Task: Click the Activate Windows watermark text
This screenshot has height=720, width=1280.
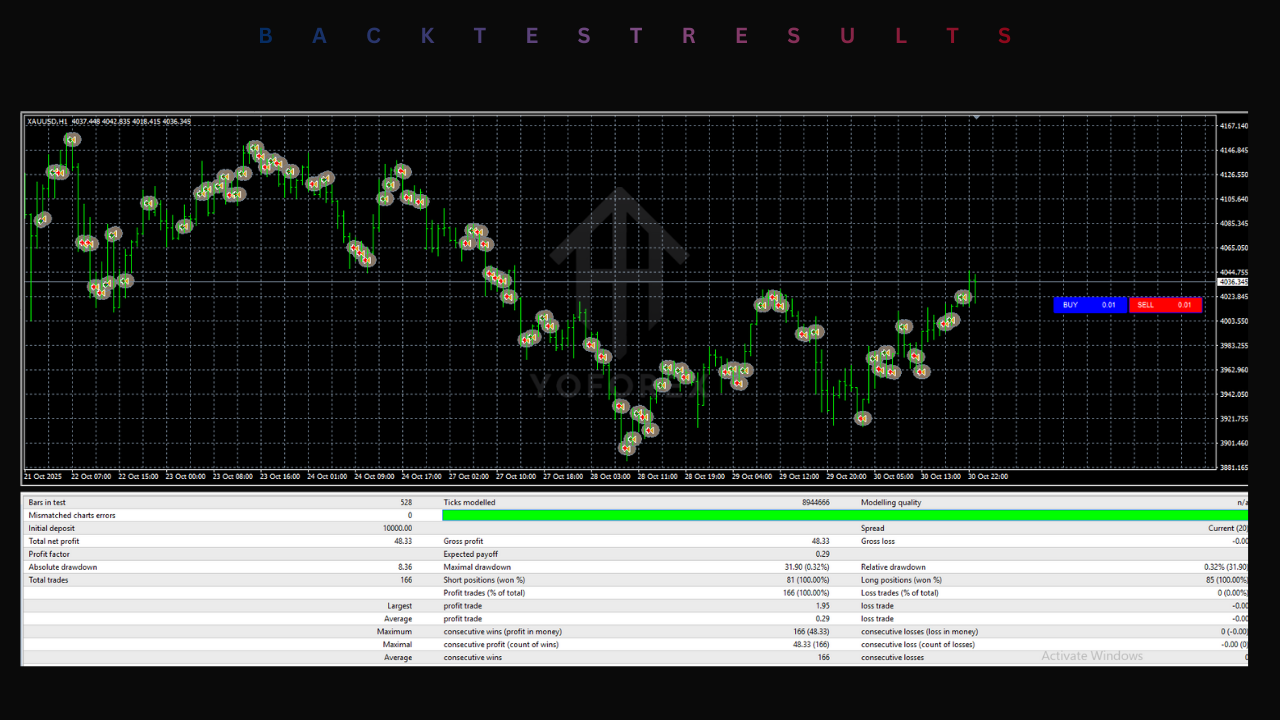Action: coord(1091,656)
